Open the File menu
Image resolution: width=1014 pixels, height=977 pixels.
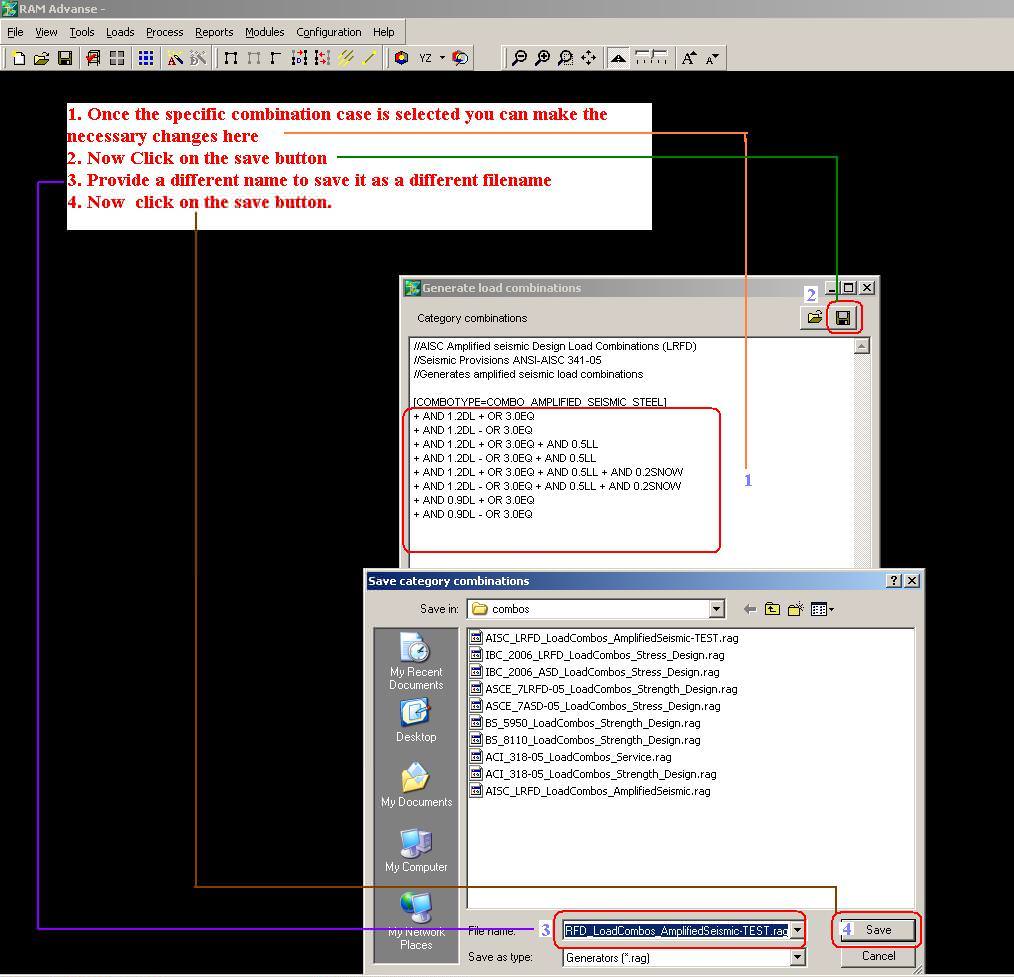click(15, 32)
